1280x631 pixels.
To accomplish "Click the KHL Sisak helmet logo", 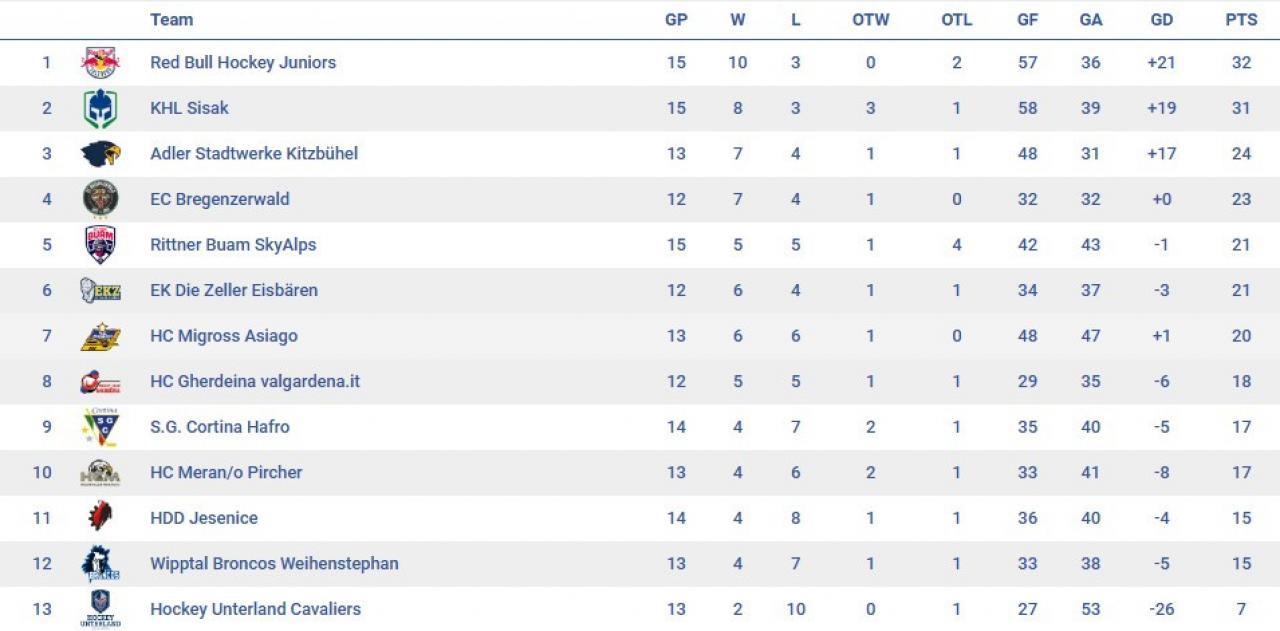I will coord(100,108).
